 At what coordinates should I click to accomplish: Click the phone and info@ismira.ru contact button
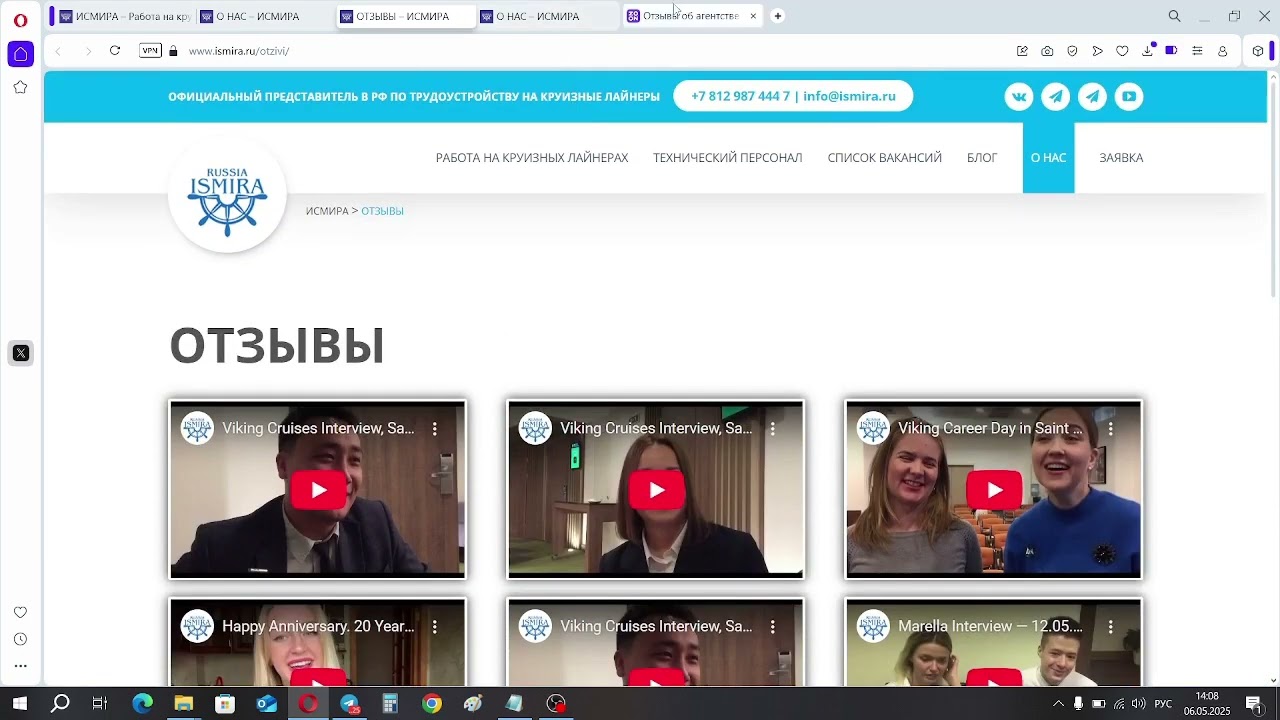tap(793, 96)
